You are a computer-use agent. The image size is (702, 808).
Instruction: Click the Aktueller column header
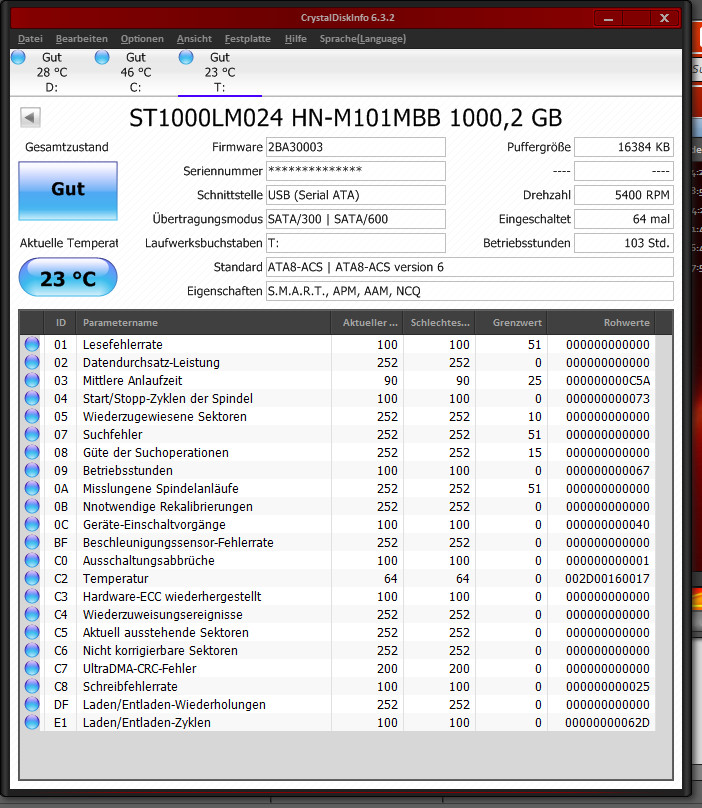tap(366, 323)
